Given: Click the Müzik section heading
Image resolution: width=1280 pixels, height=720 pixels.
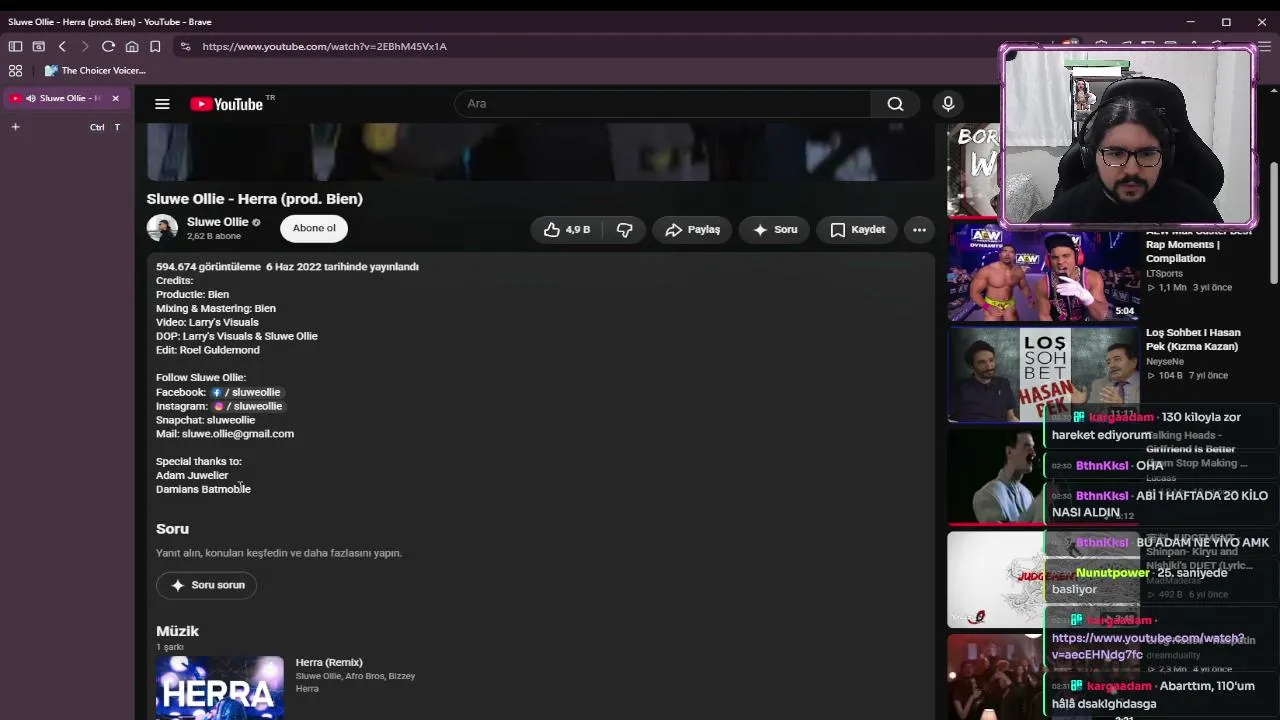Looking at the screenshot, I should (177, 631).
